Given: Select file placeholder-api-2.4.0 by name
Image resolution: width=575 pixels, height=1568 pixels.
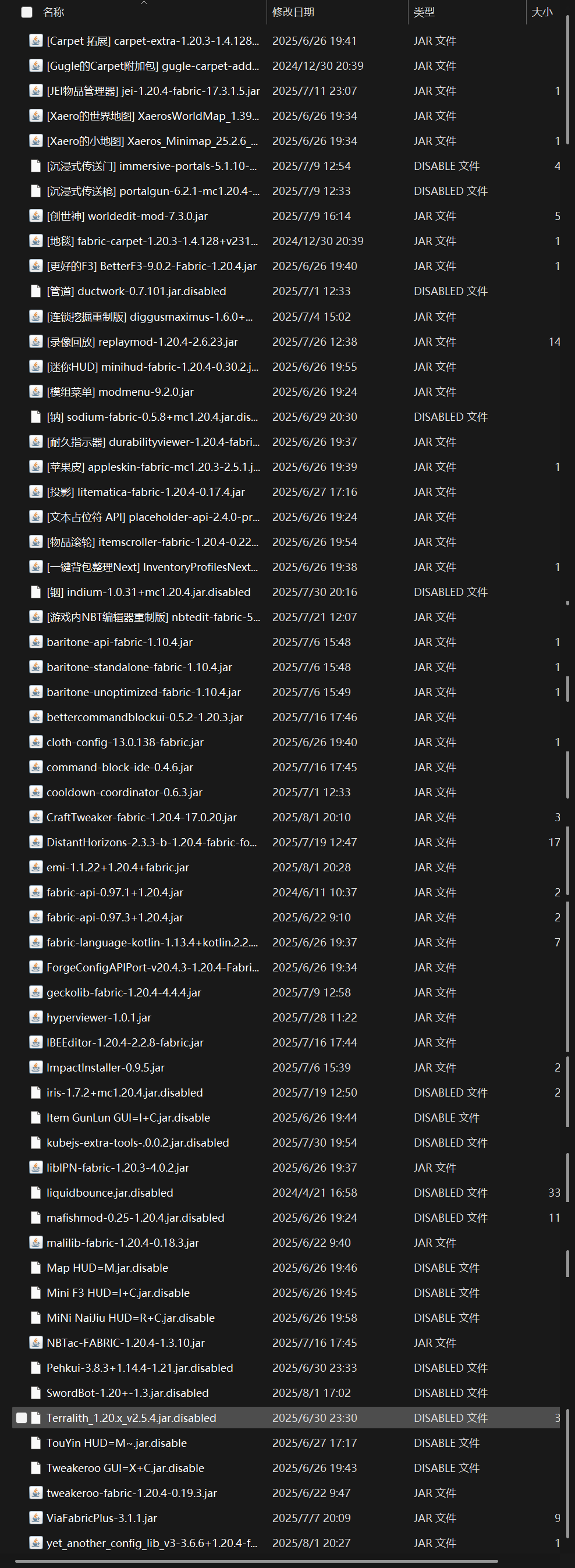Looking at the screenshot, I should 153,517.
